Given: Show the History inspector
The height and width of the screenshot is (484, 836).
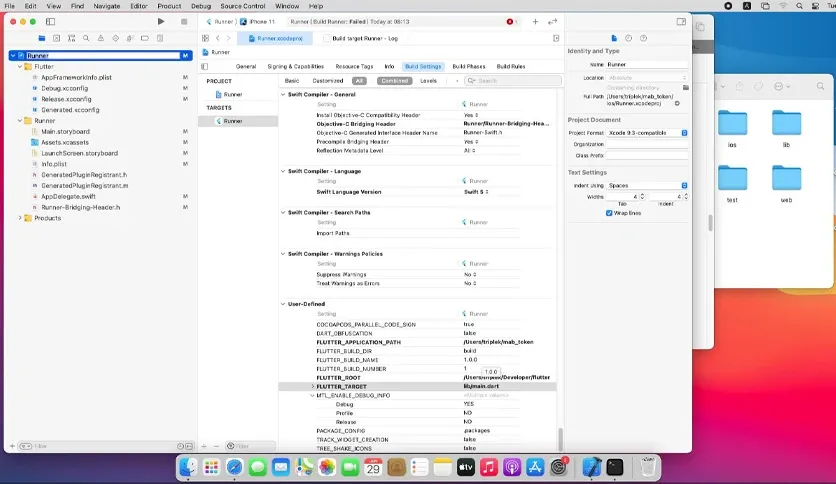Looking at the screenshot, I should click(x=629, y=38).
